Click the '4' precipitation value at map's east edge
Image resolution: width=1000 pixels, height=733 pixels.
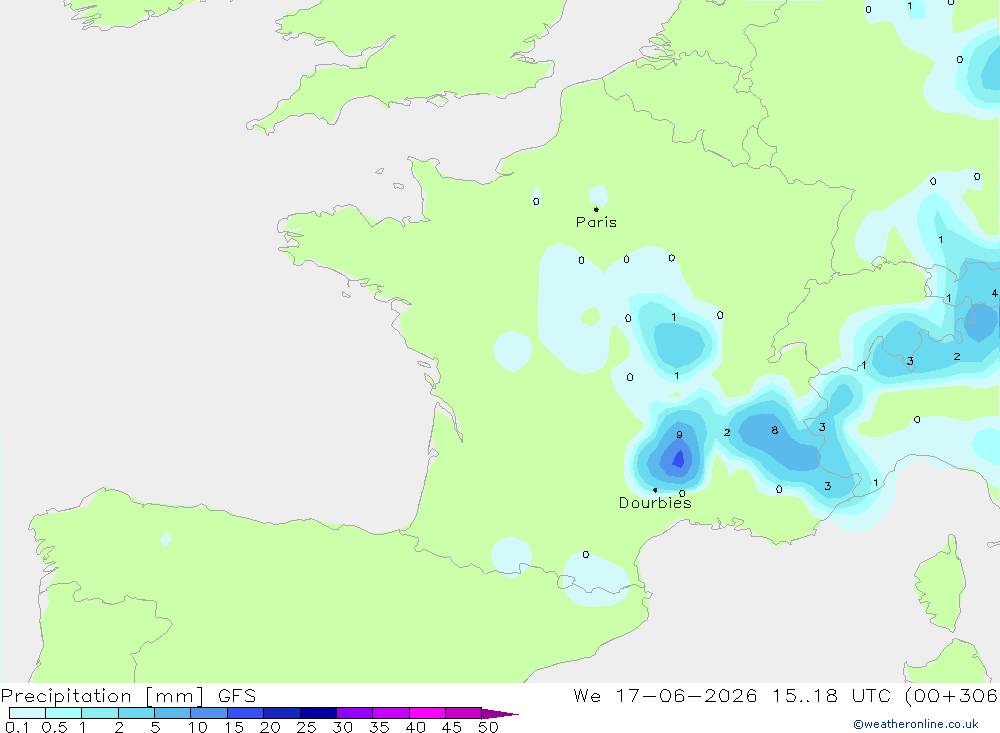point(994,293)
